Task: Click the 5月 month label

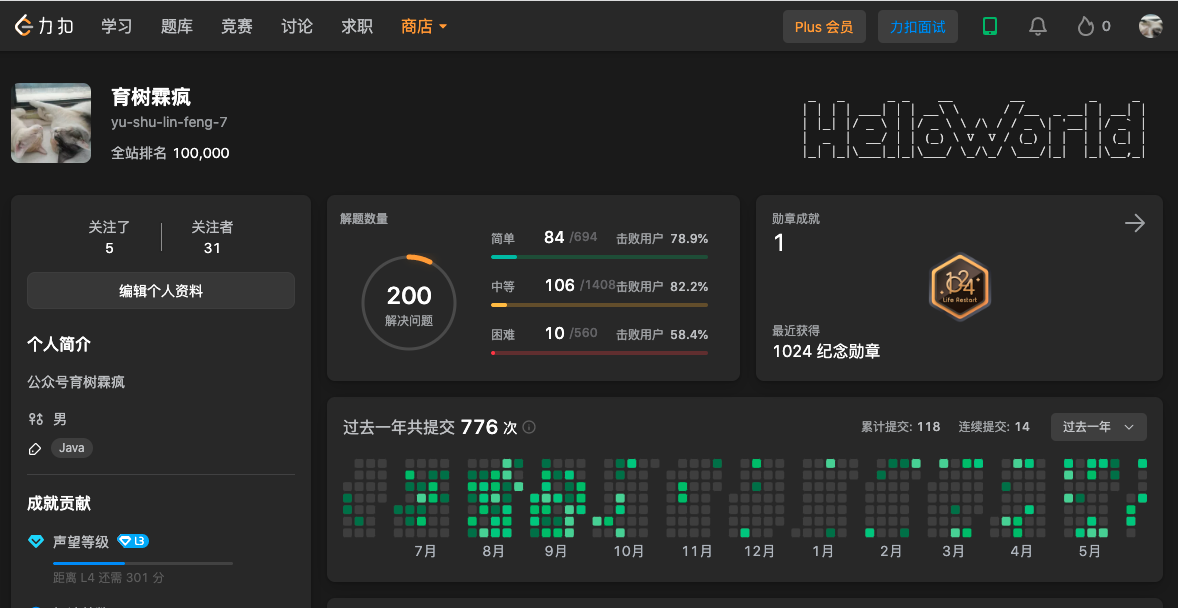Action: pos(1089,552)
